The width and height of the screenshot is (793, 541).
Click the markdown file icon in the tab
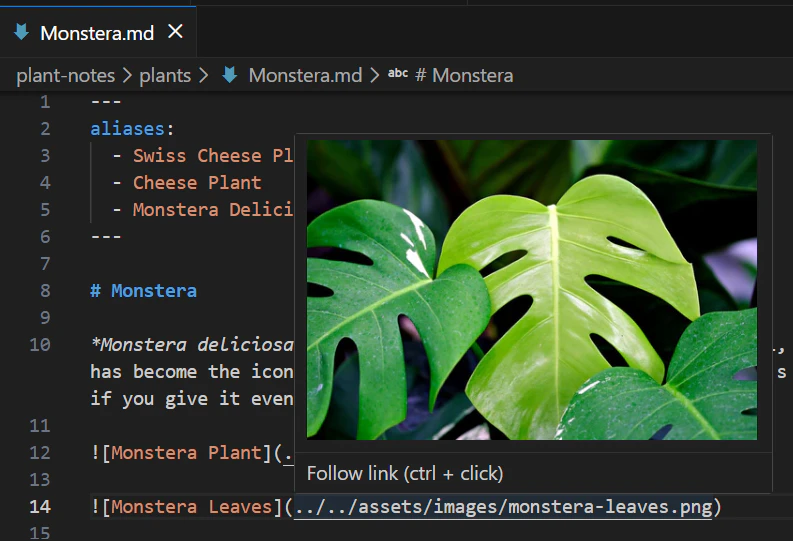21,32
